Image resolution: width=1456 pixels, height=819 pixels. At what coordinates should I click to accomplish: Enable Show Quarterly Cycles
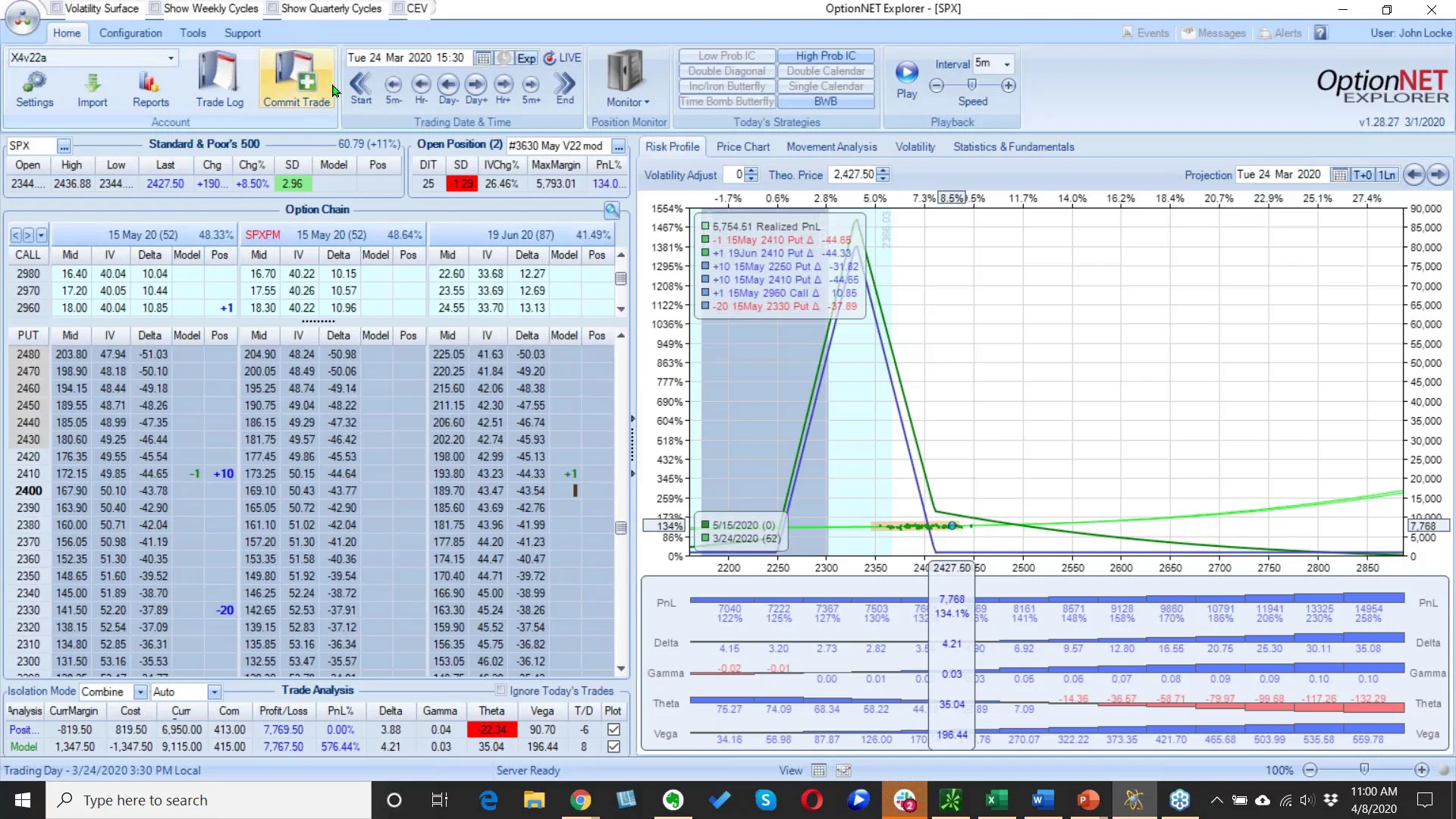coord(273,8)
